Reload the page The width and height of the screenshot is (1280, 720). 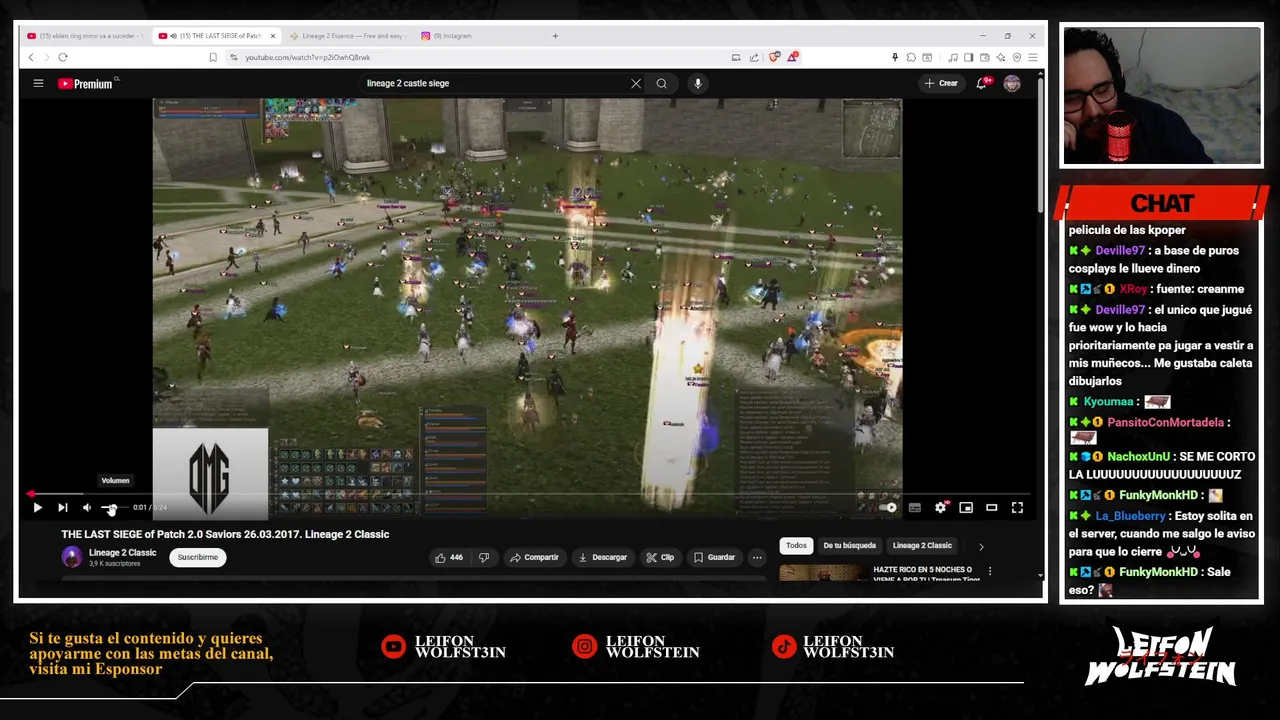[x=62, y=57]
